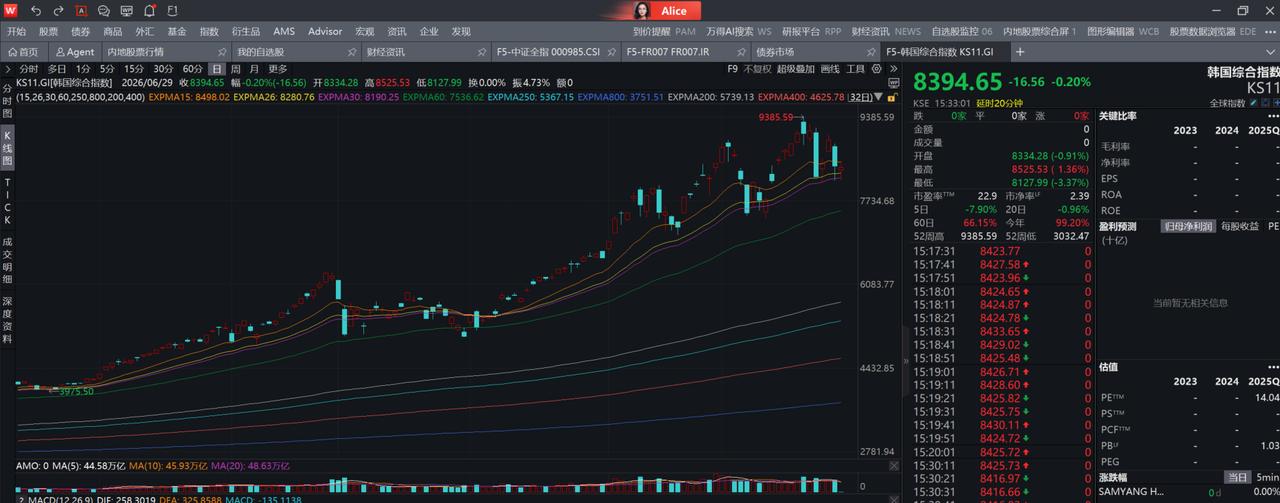Click the WFT monitor icon
This screenshot has height=503, width=1280.
(x=126, y=11)
